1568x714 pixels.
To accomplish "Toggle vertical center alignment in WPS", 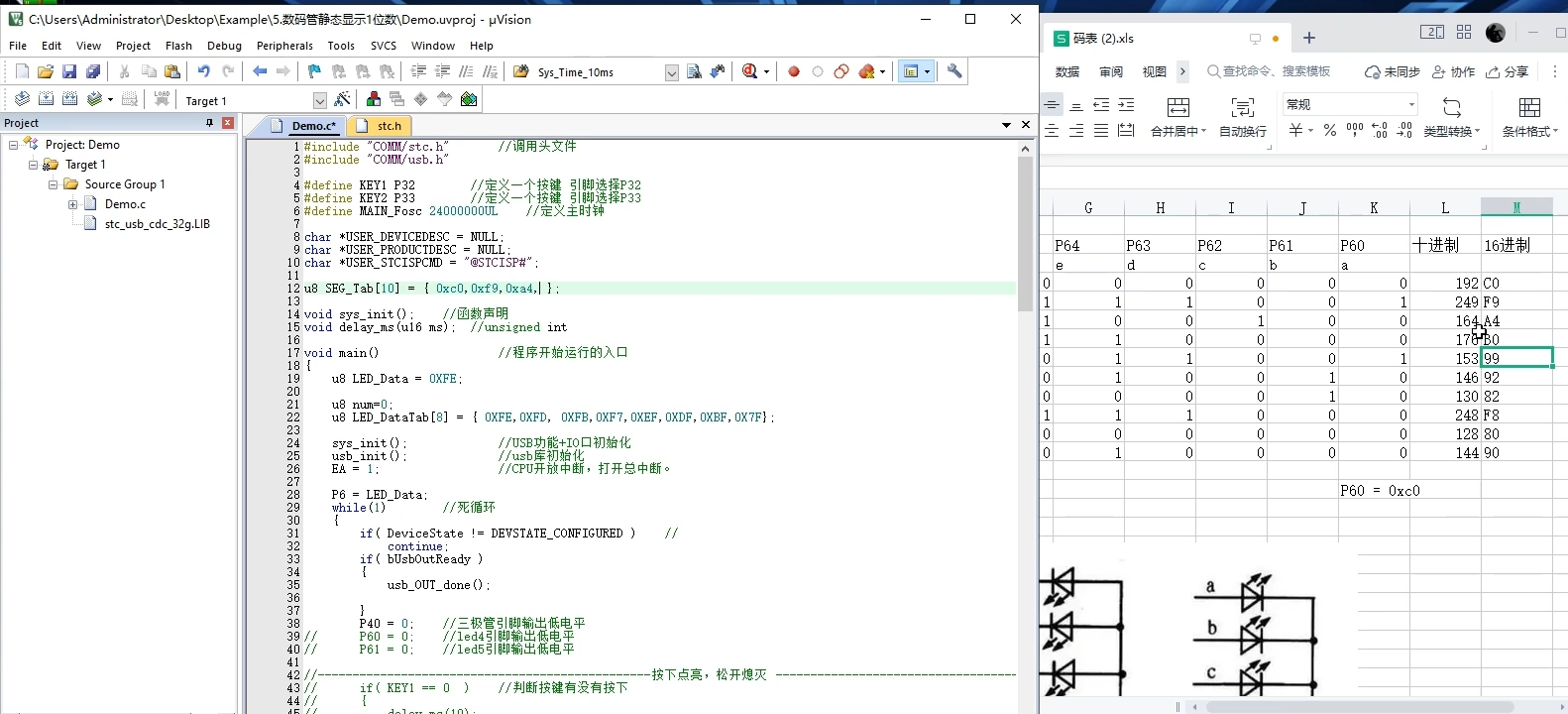I will 1052,105.
